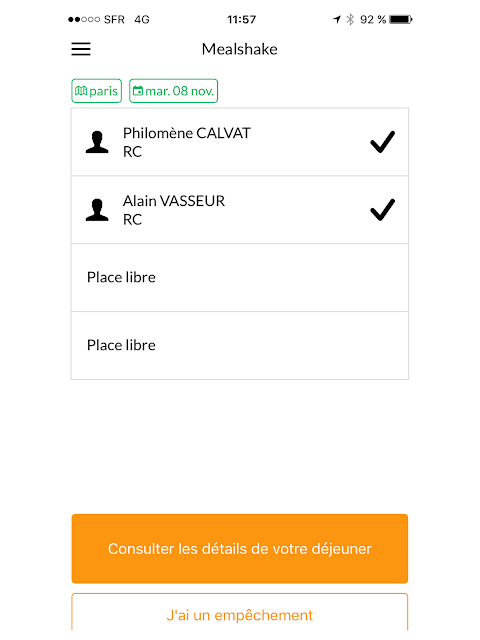
Task: Toggle checkmark for Philomène CALVAT
Action: [382, 142]
